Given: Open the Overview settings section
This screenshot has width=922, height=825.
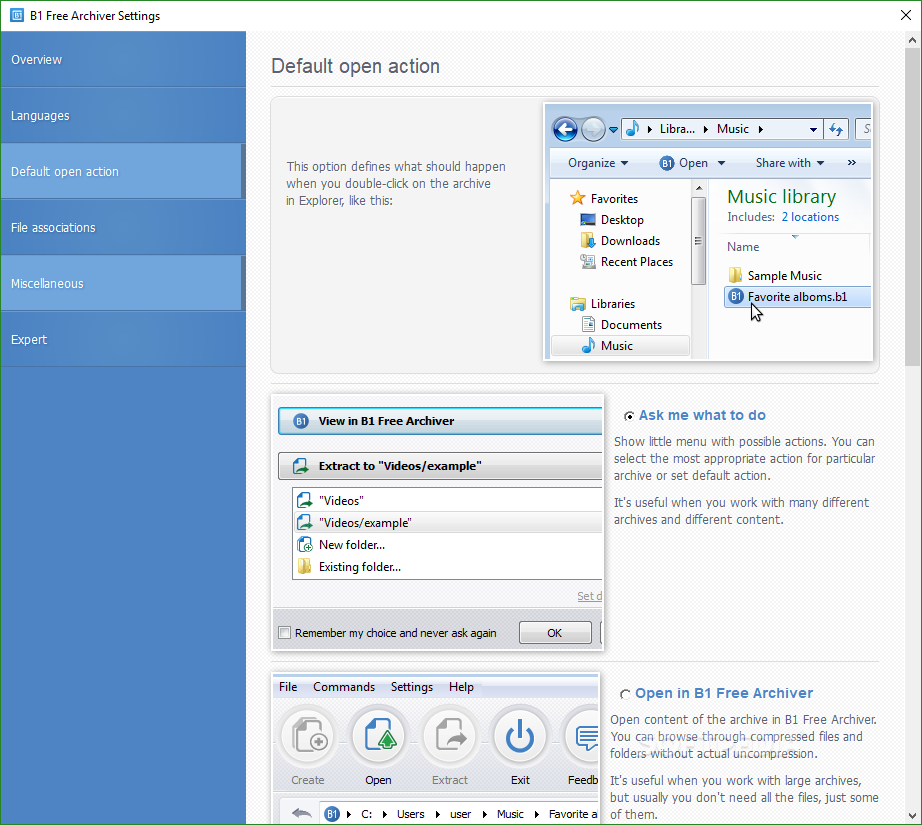Looking at the screenshot, I should tap(123, 59).
